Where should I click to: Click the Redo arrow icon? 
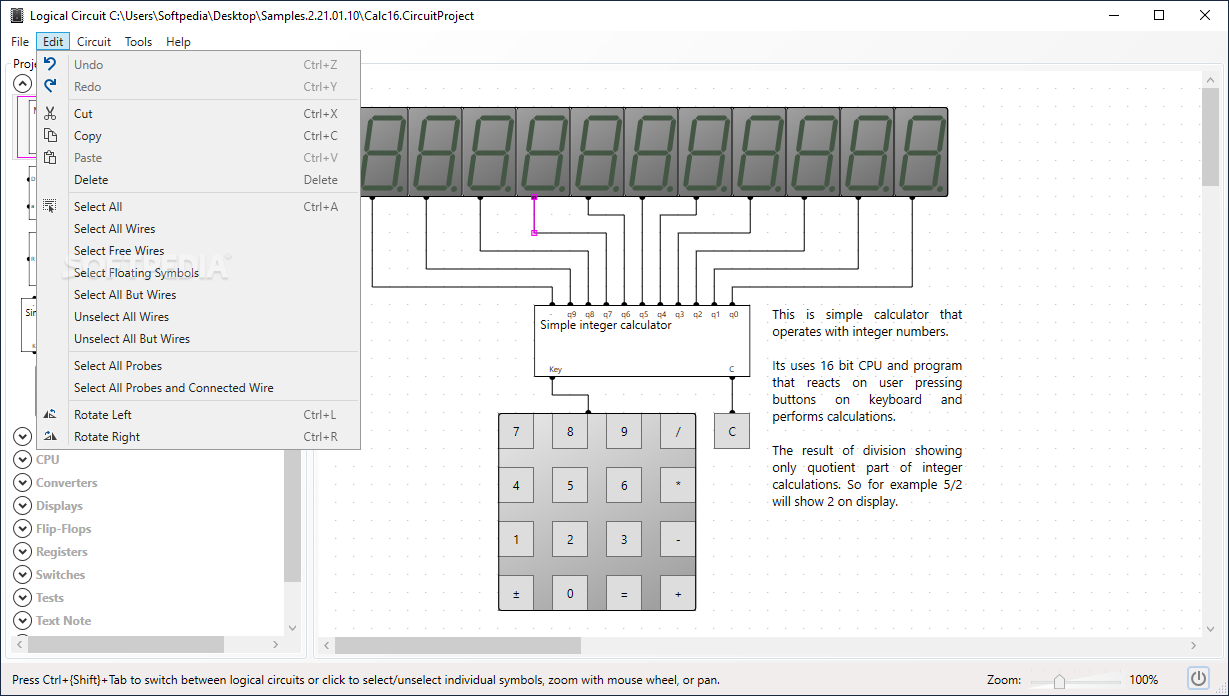(x=50, y=86)
